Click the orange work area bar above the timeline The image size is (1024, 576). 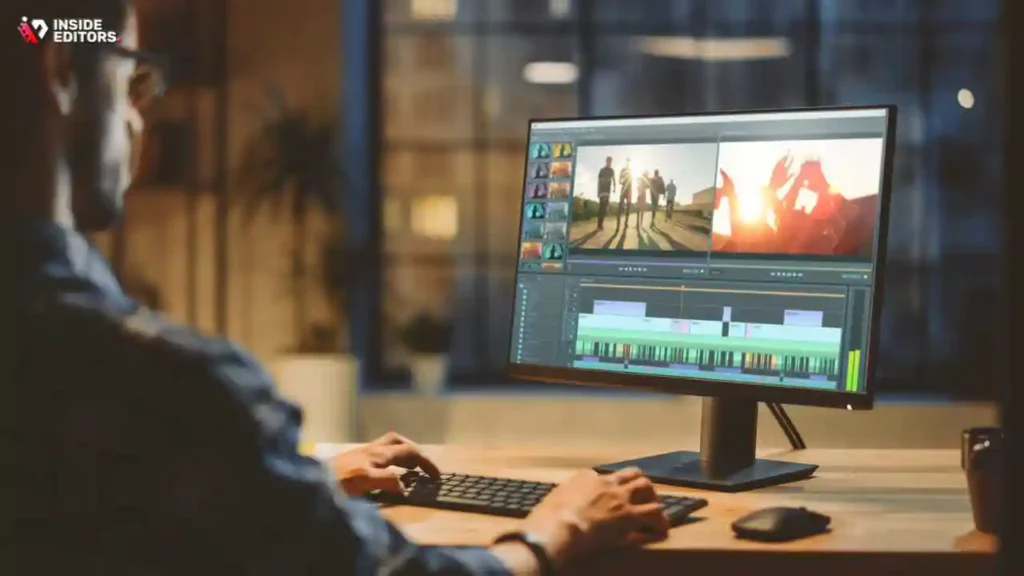click(x=712, y=290)
